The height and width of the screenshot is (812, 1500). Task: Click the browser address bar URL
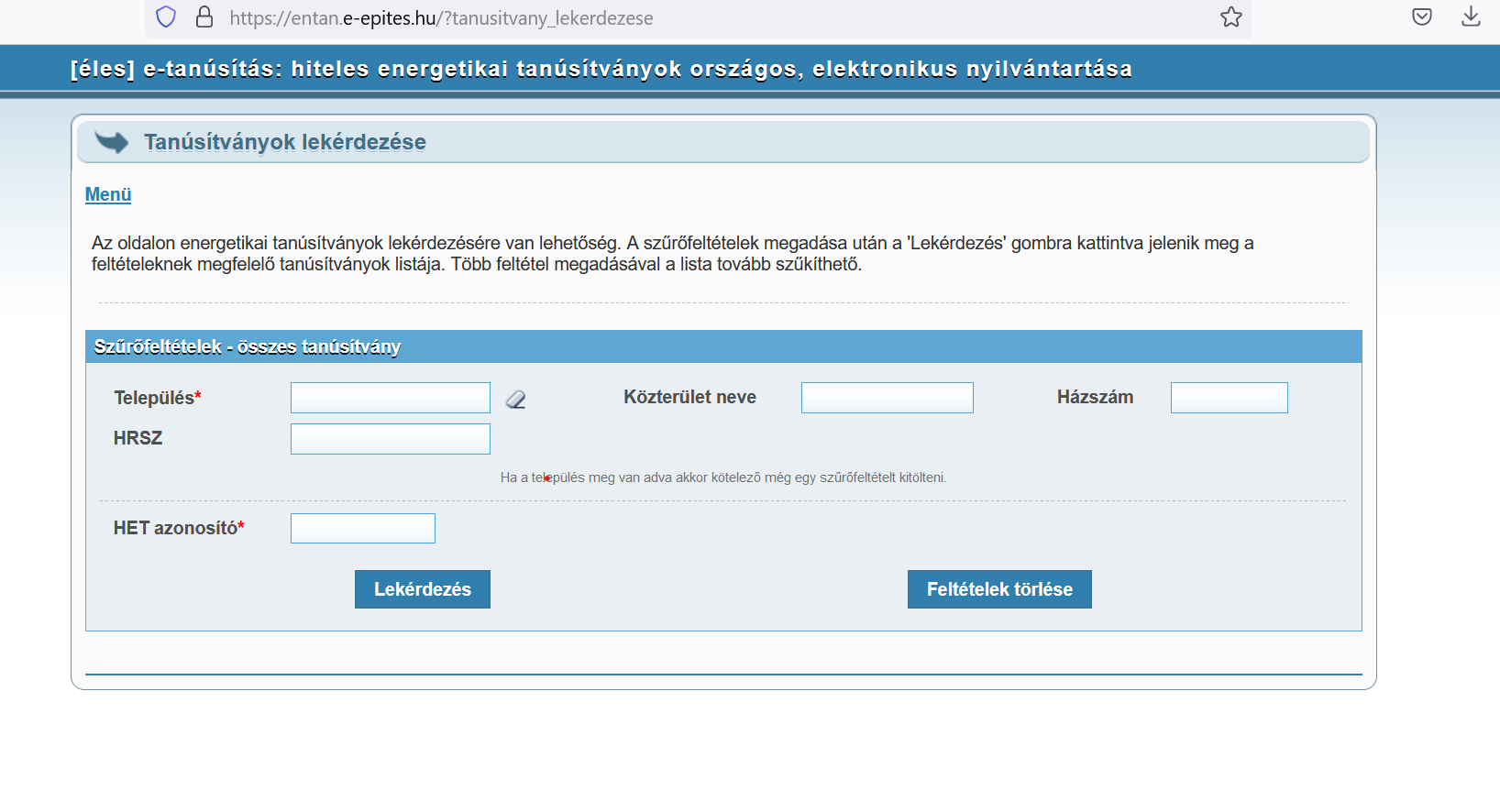click(x=441, y=18)
